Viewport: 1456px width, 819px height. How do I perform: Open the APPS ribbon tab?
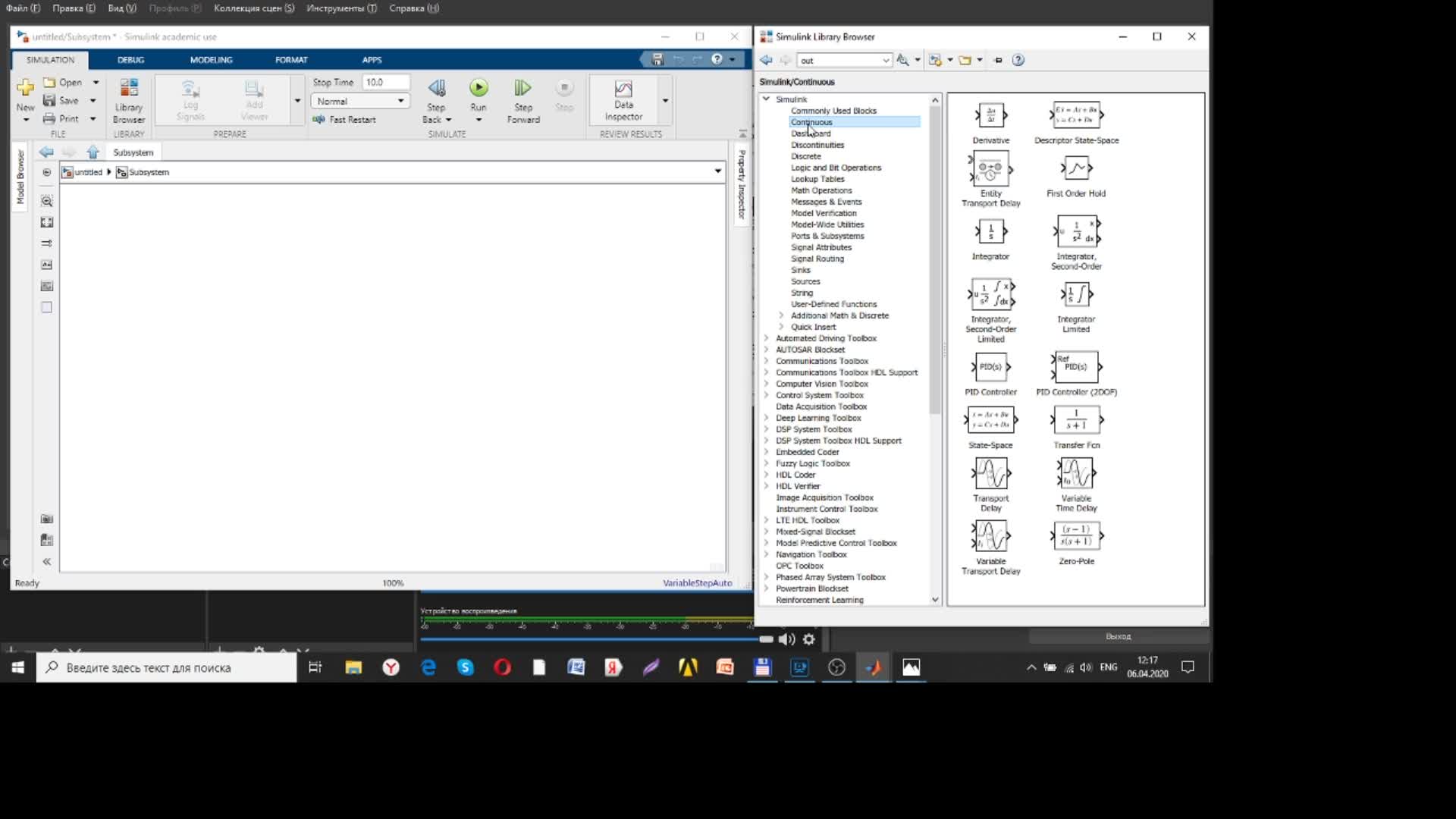point(372,59)
